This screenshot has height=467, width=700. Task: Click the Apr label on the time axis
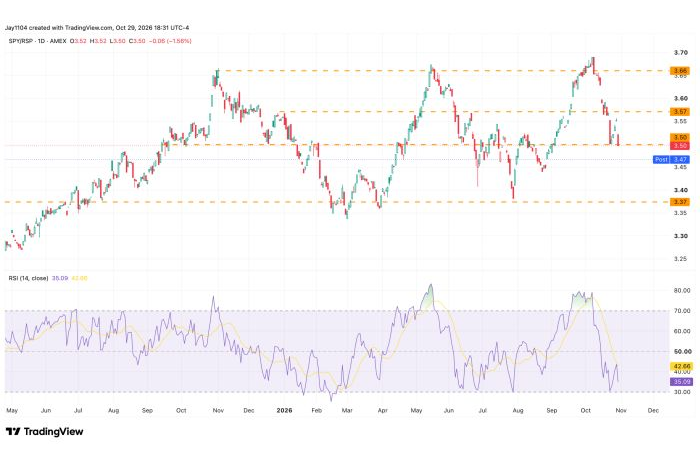(383, 410)
